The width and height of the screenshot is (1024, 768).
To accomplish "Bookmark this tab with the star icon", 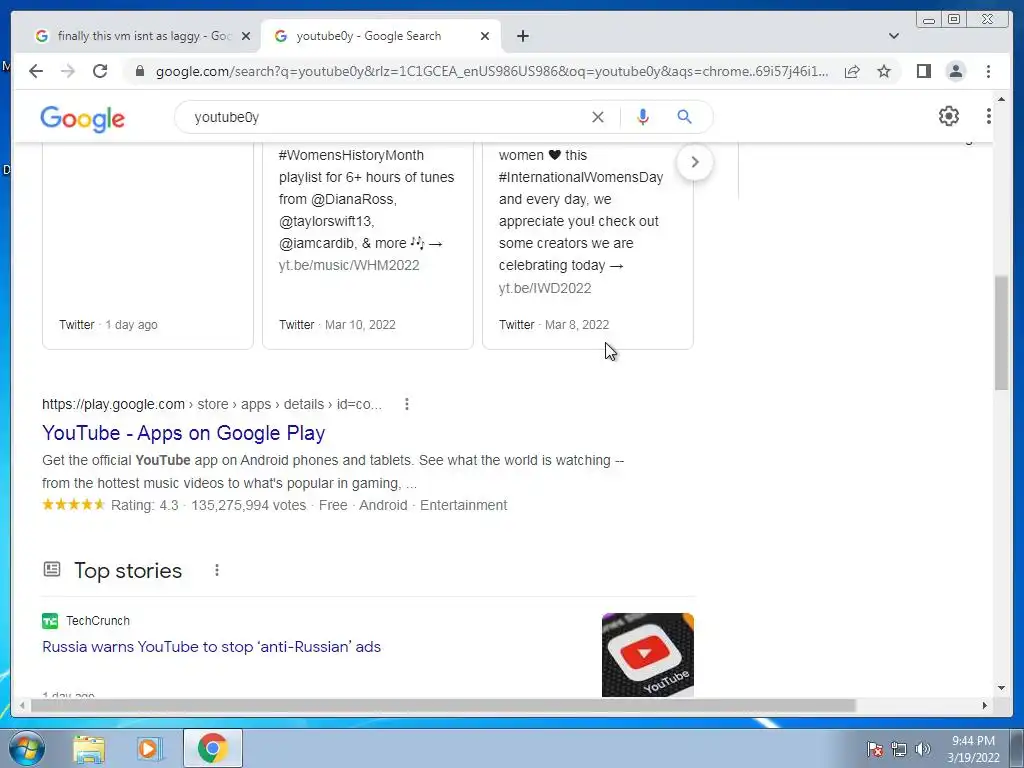I will pyautogui.click(x=884, y=71).
